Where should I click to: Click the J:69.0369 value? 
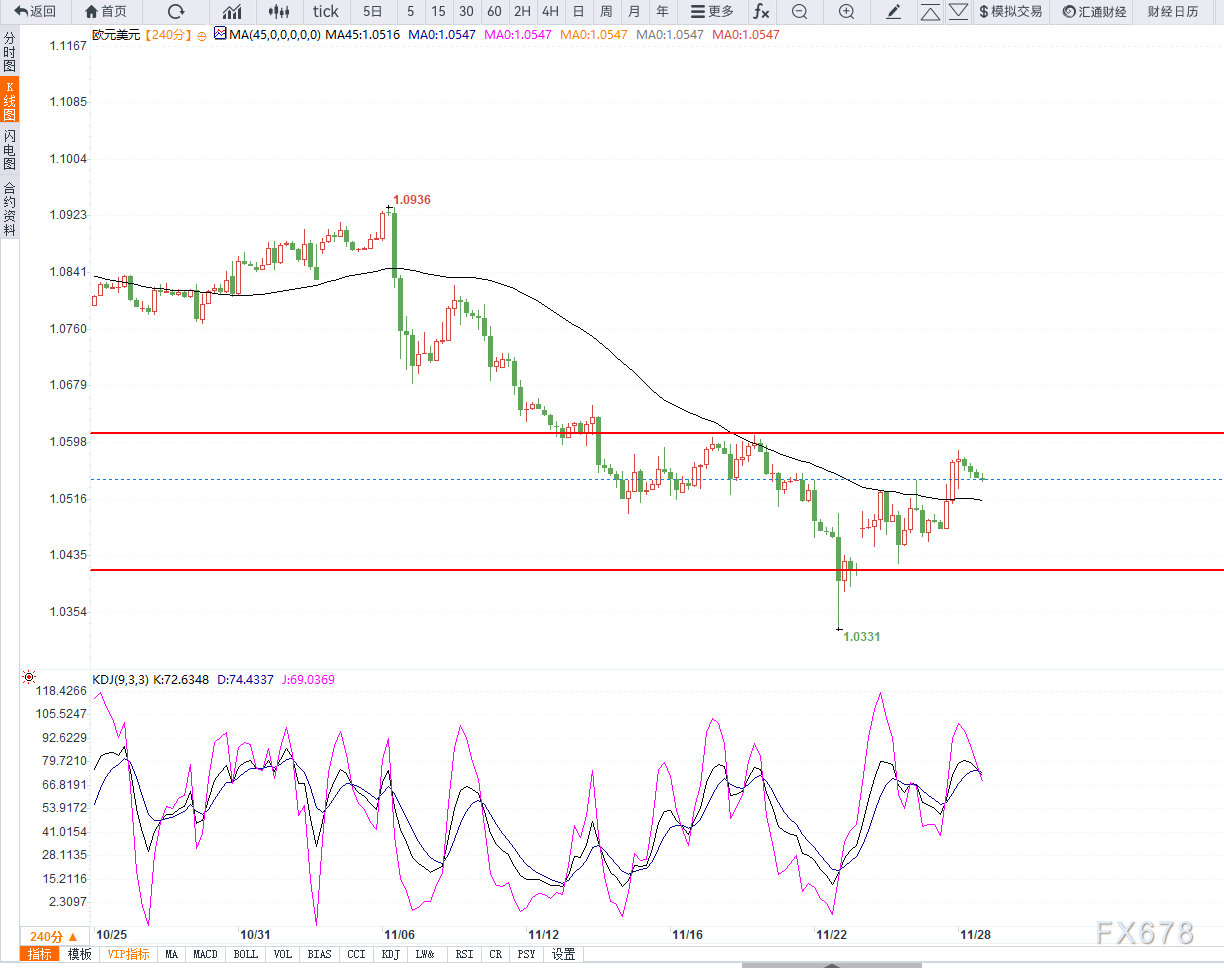pyautogui.click(x=307, y=680)
